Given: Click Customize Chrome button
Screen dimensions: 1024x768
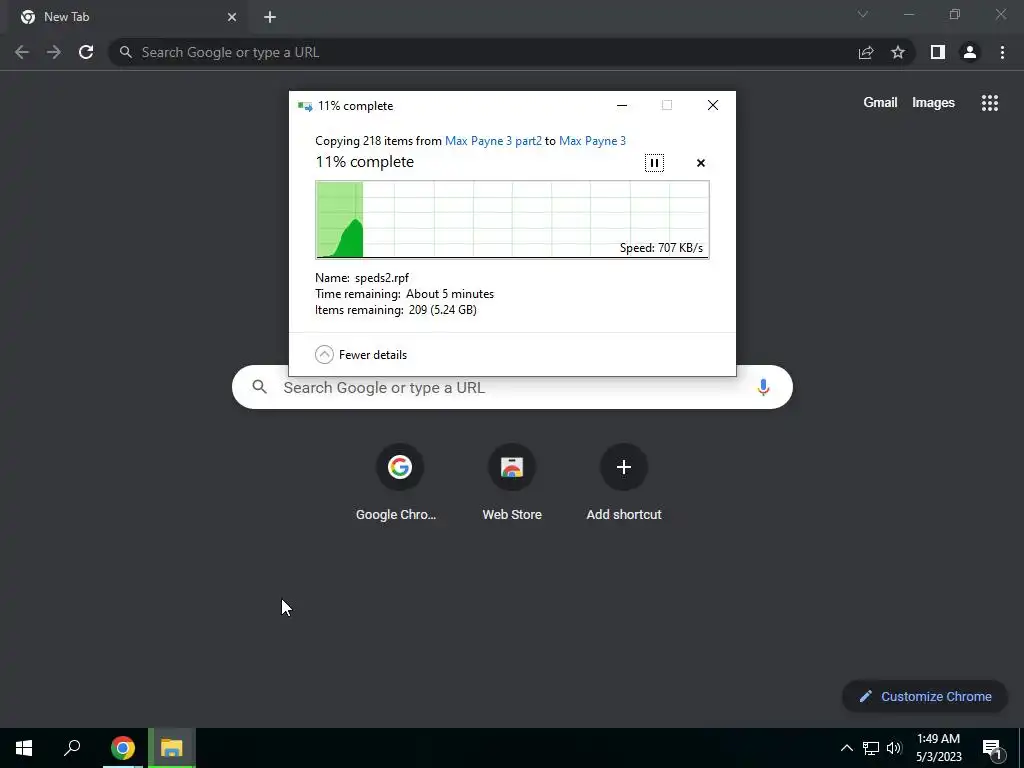Looking at the screenshot, I should coord(925,696).
